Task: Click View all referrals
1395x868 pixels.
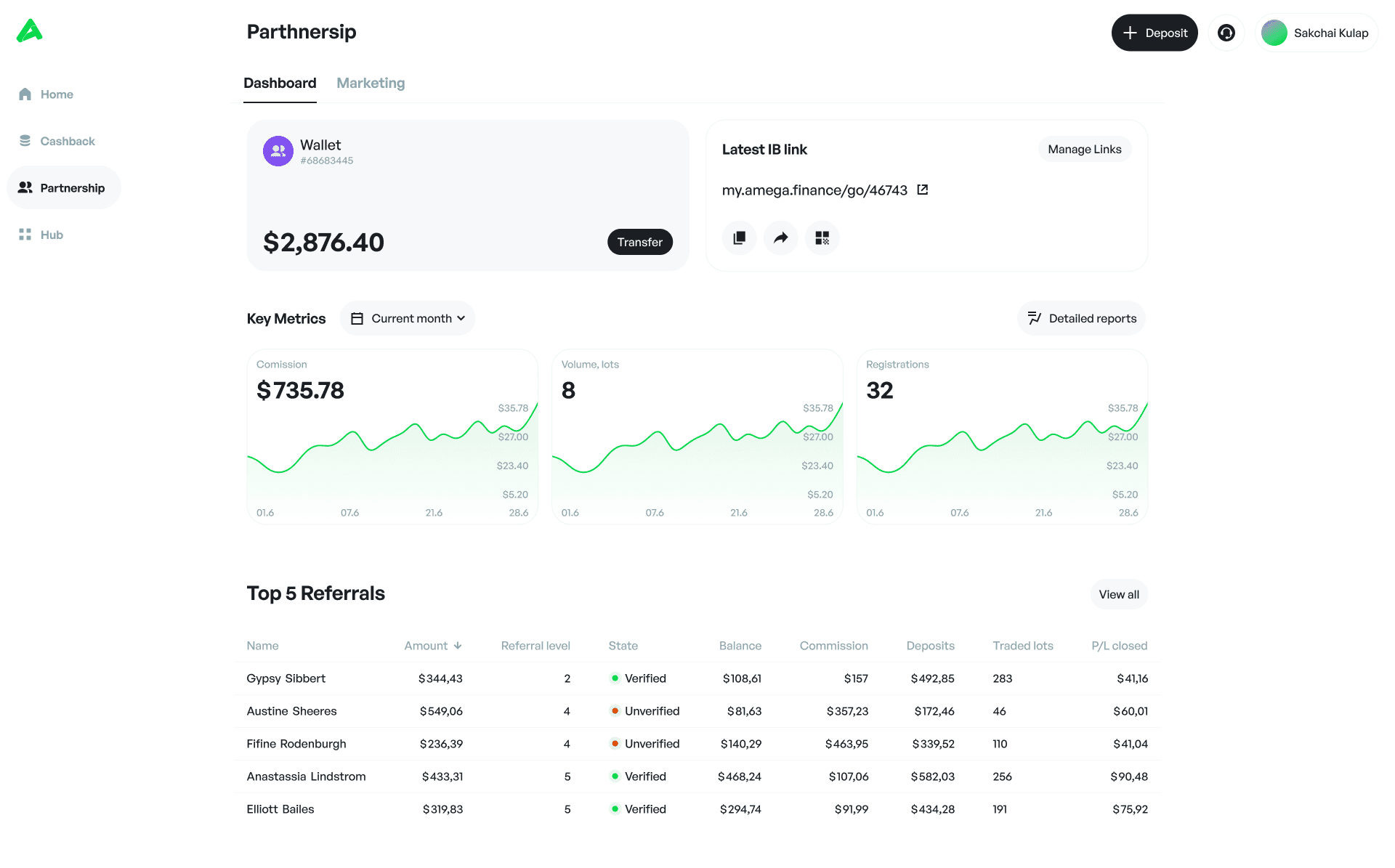Action: tap(1118, 594)
